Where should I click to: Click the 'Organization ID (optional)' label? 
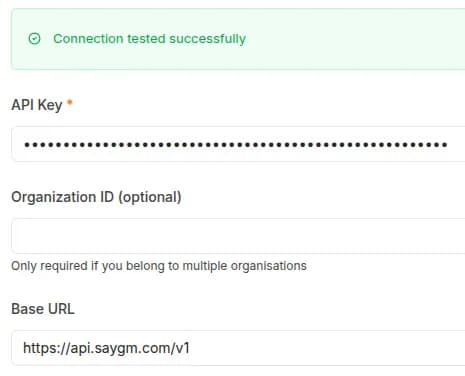[x=96, y=197]
